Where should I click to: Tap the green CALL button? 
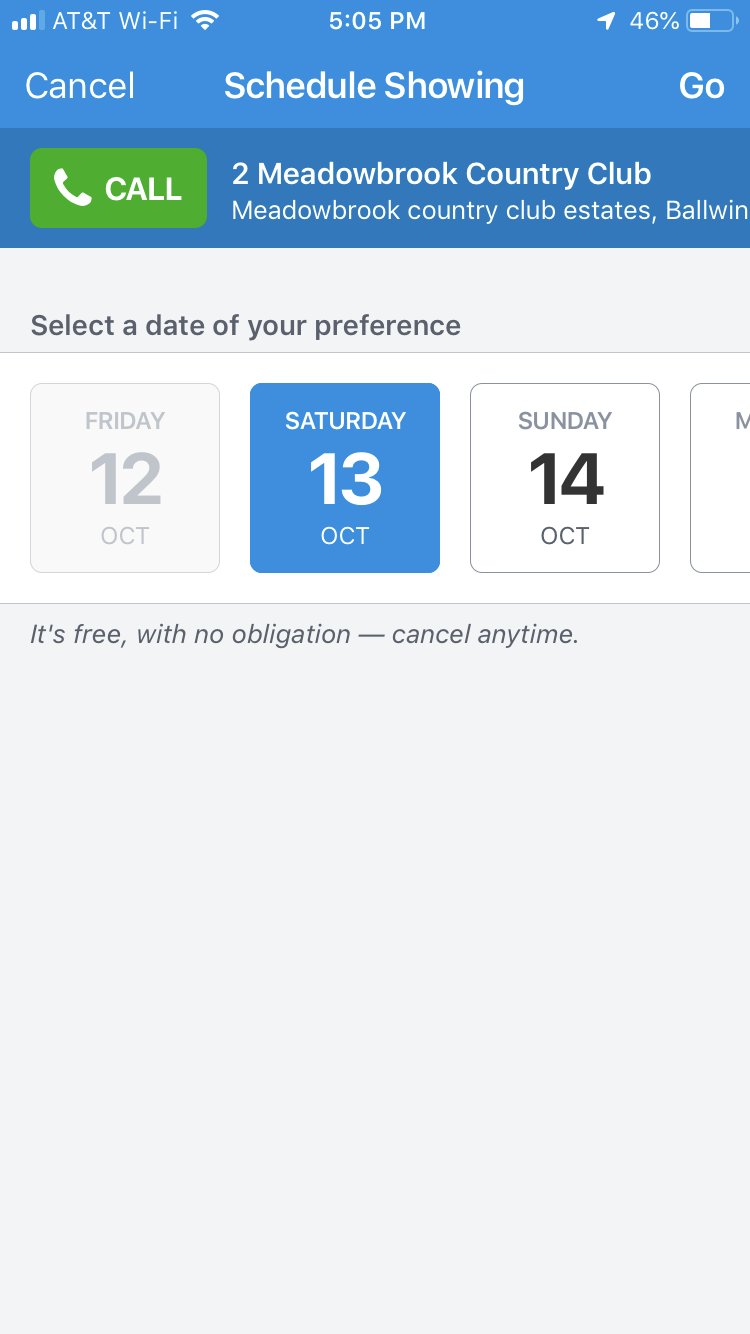click(x=118, y=188)
